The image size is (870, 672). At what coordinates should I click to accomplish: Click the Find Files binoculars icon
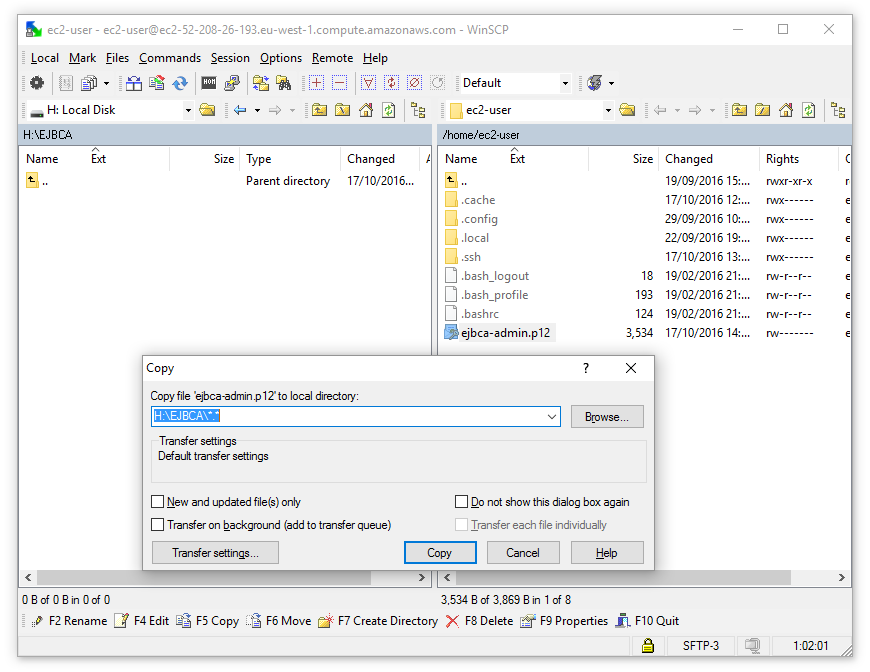(284, 83)
